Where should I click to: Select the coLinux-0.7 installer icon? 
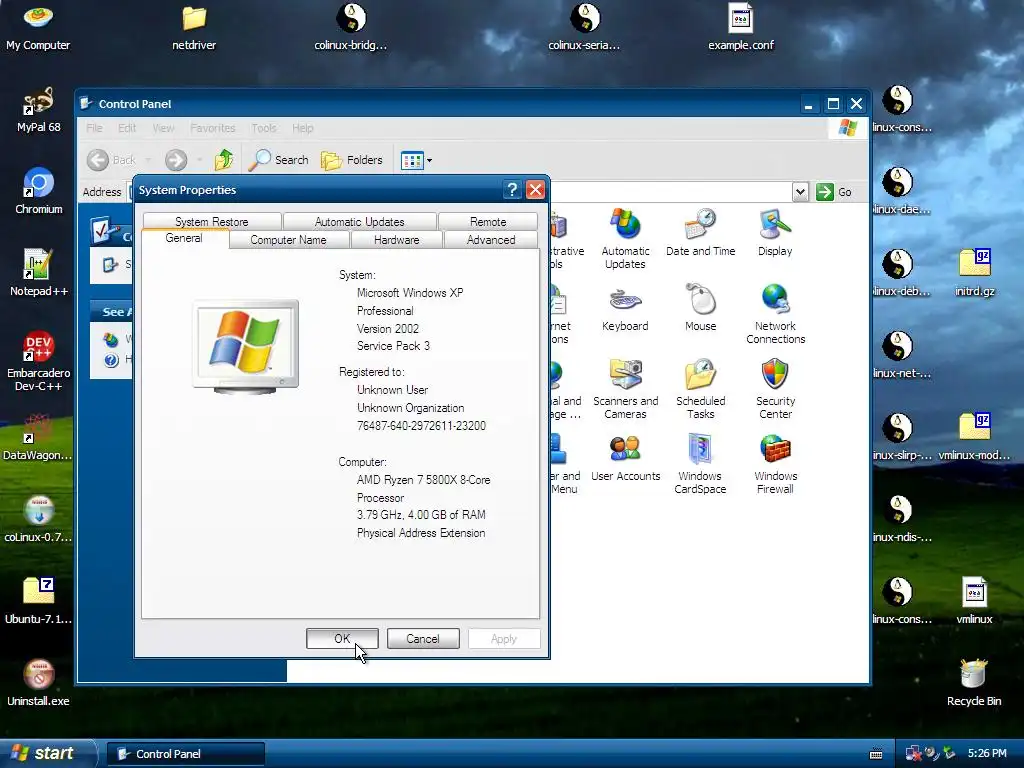[38, 519]
